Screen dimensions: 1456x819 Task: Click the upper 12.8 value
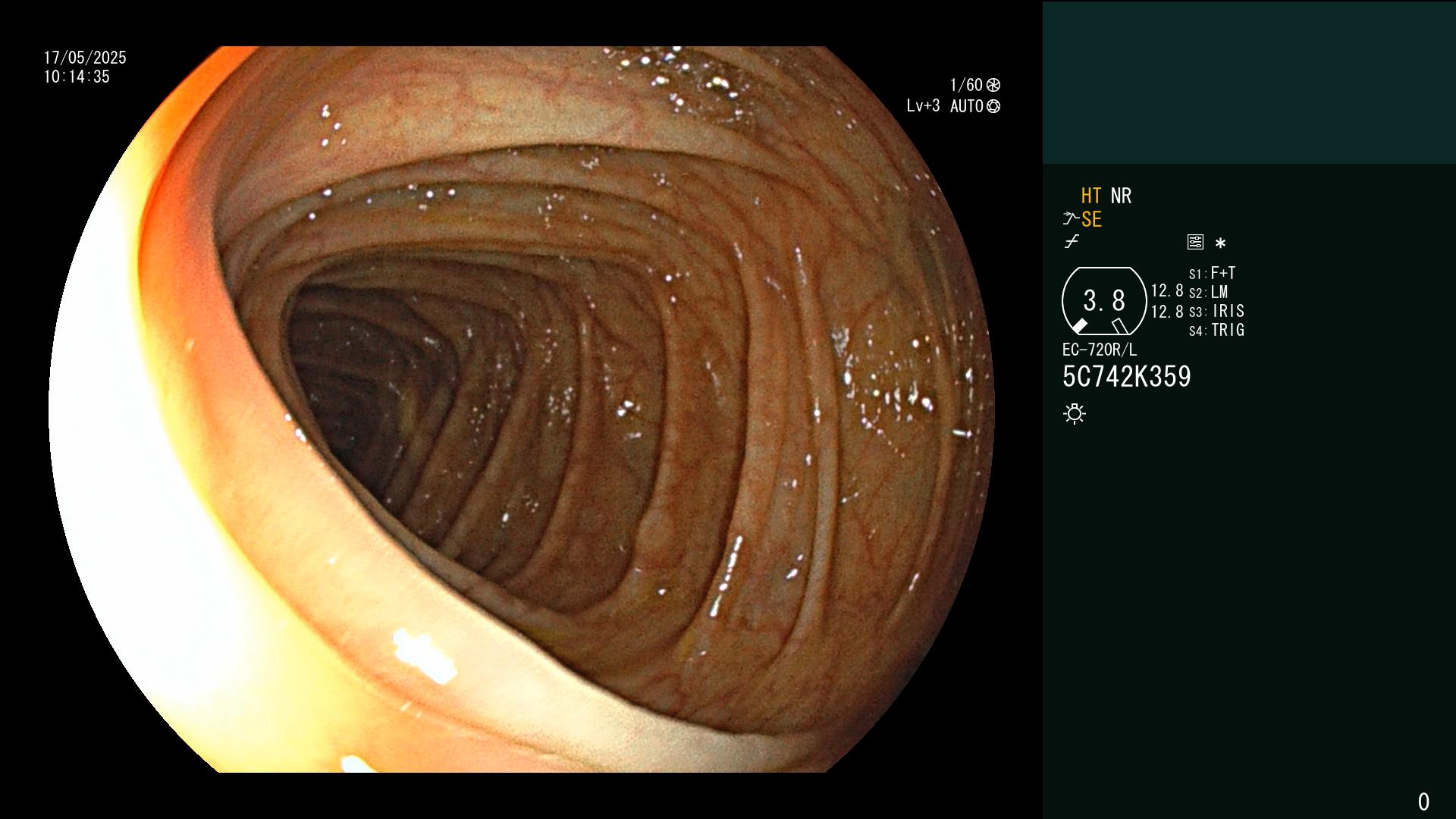click(1167, 290)
